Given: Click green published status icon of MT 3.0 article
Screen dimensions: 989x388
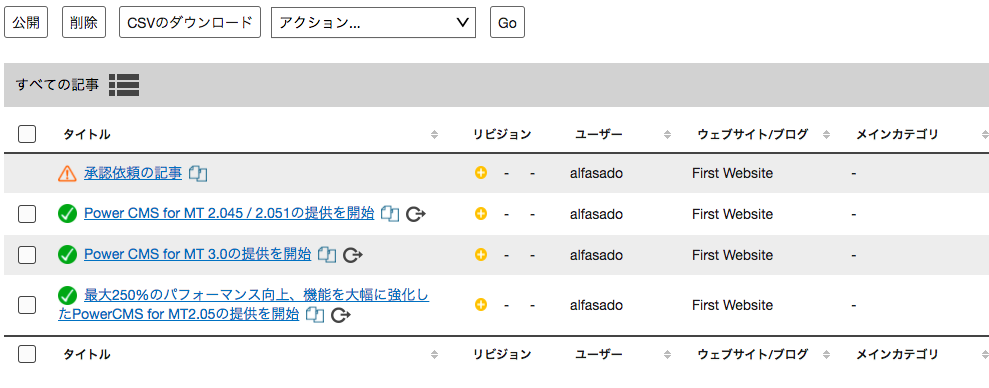Looking at the screenshot, I should tap(67, 255).
